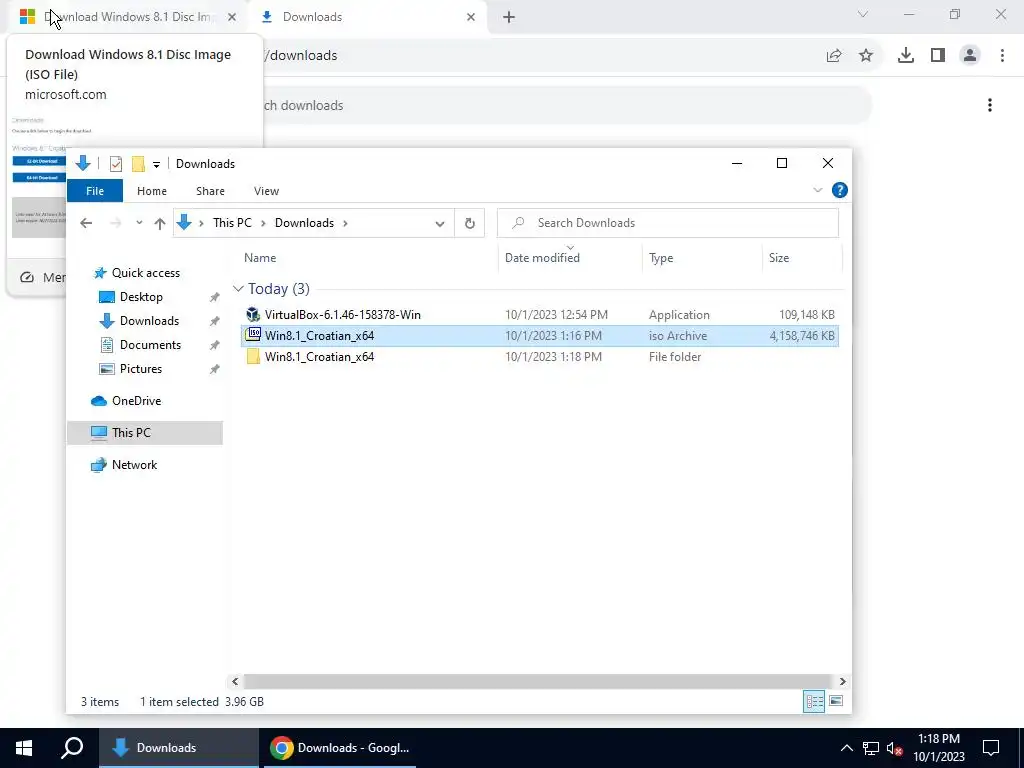
Task: Close the Downloads Chrome tab
Action: click(471, 17)
